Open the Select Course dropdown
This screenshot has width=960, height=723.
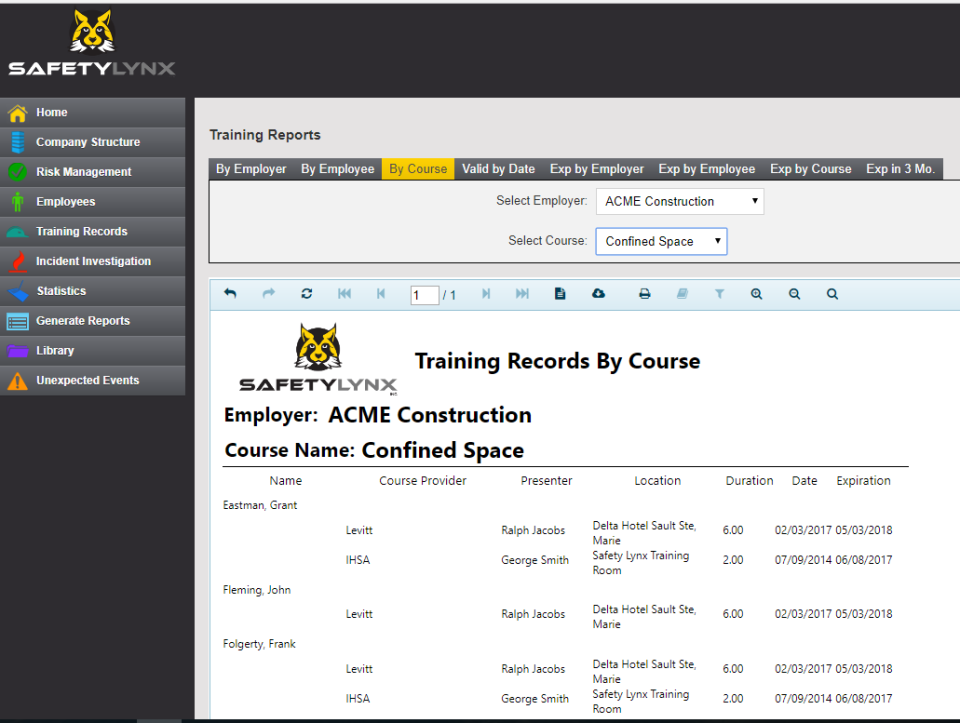click(x=661, y=242)
